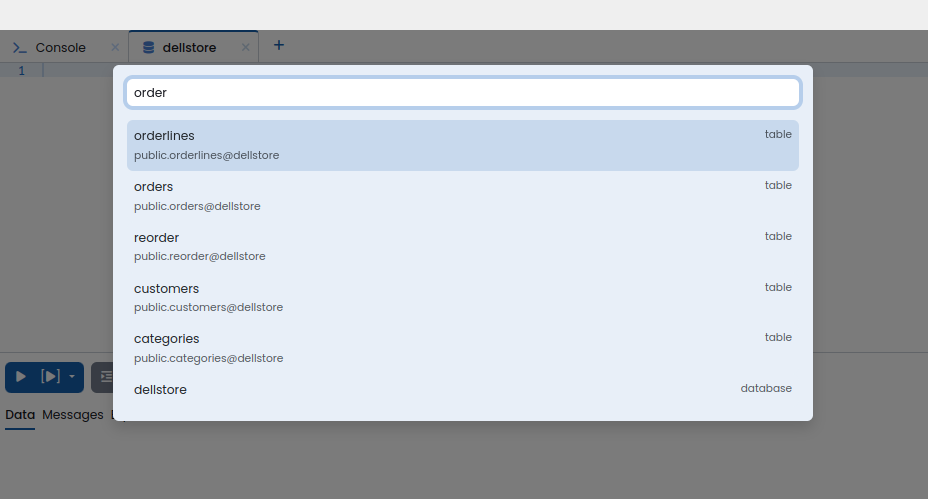Close the Console tab
This screenshot has width=928, height=499.
click(115, 47)
